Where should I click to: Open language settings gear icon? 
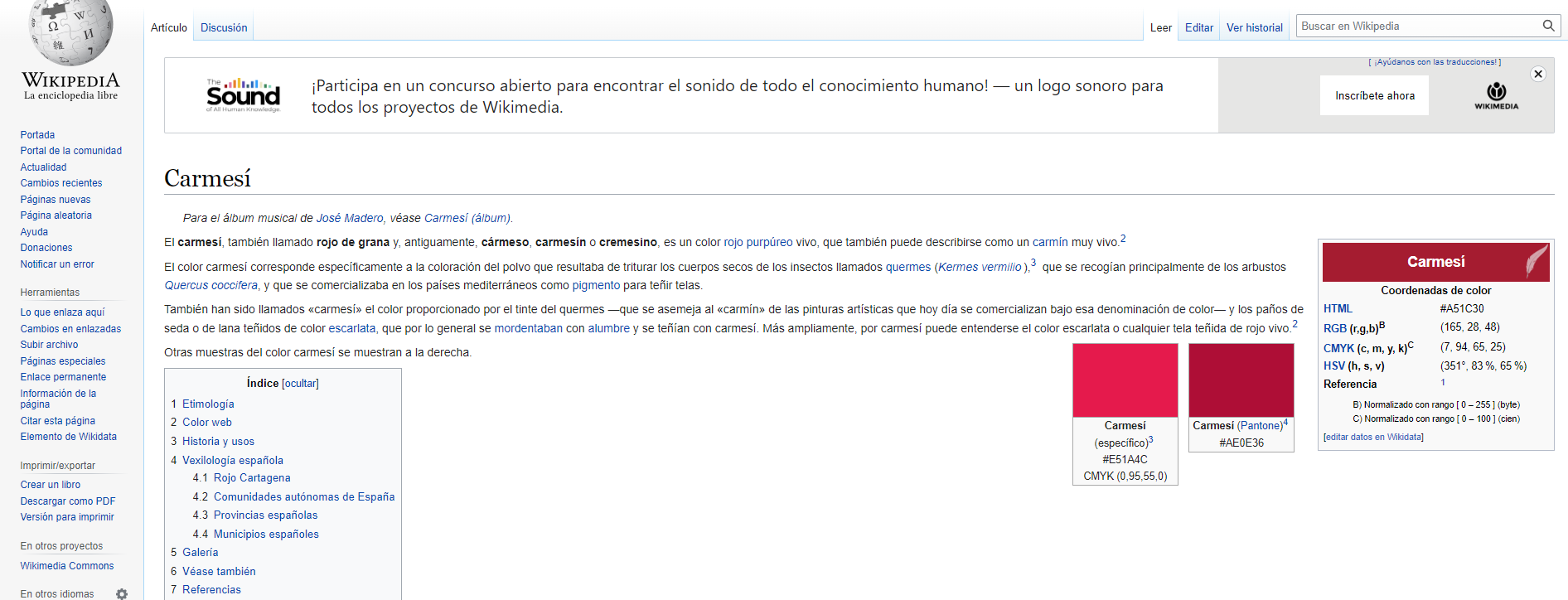coord(122,593)
